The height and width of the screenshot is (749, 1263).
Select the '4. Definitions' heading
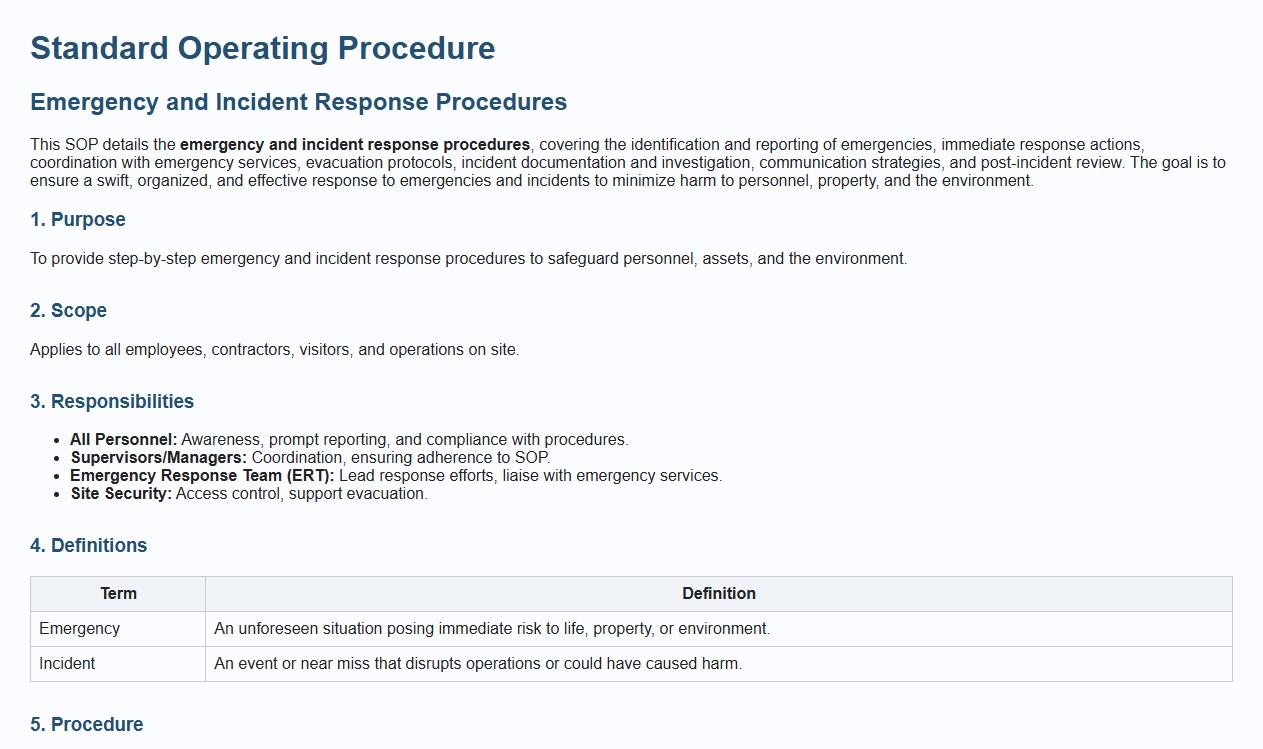tap(88, 546)
